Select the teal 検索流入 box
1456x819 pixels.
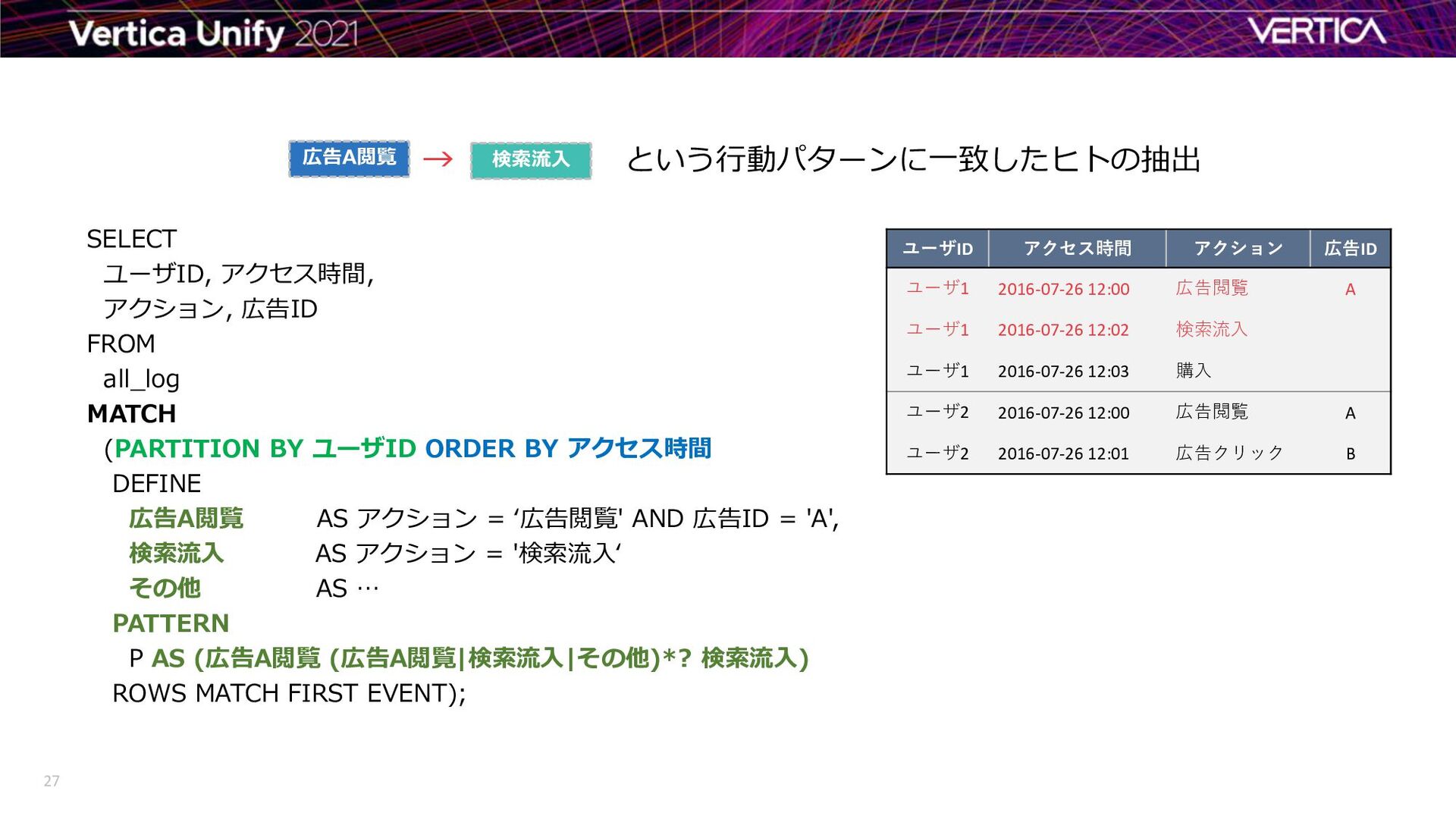coord(531,160)
